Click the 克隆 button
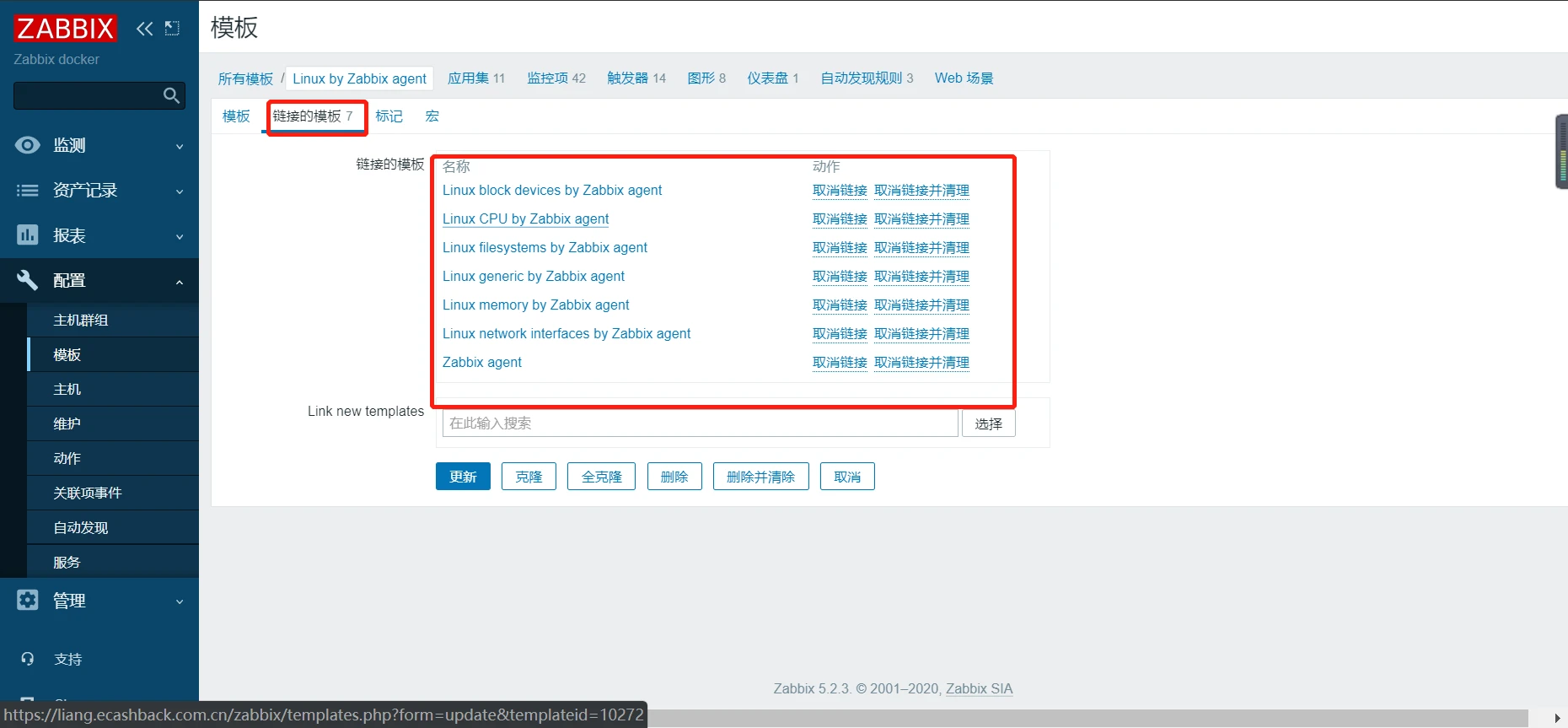This screenshot has height=728, width=1568. click(x=529, y=477)
